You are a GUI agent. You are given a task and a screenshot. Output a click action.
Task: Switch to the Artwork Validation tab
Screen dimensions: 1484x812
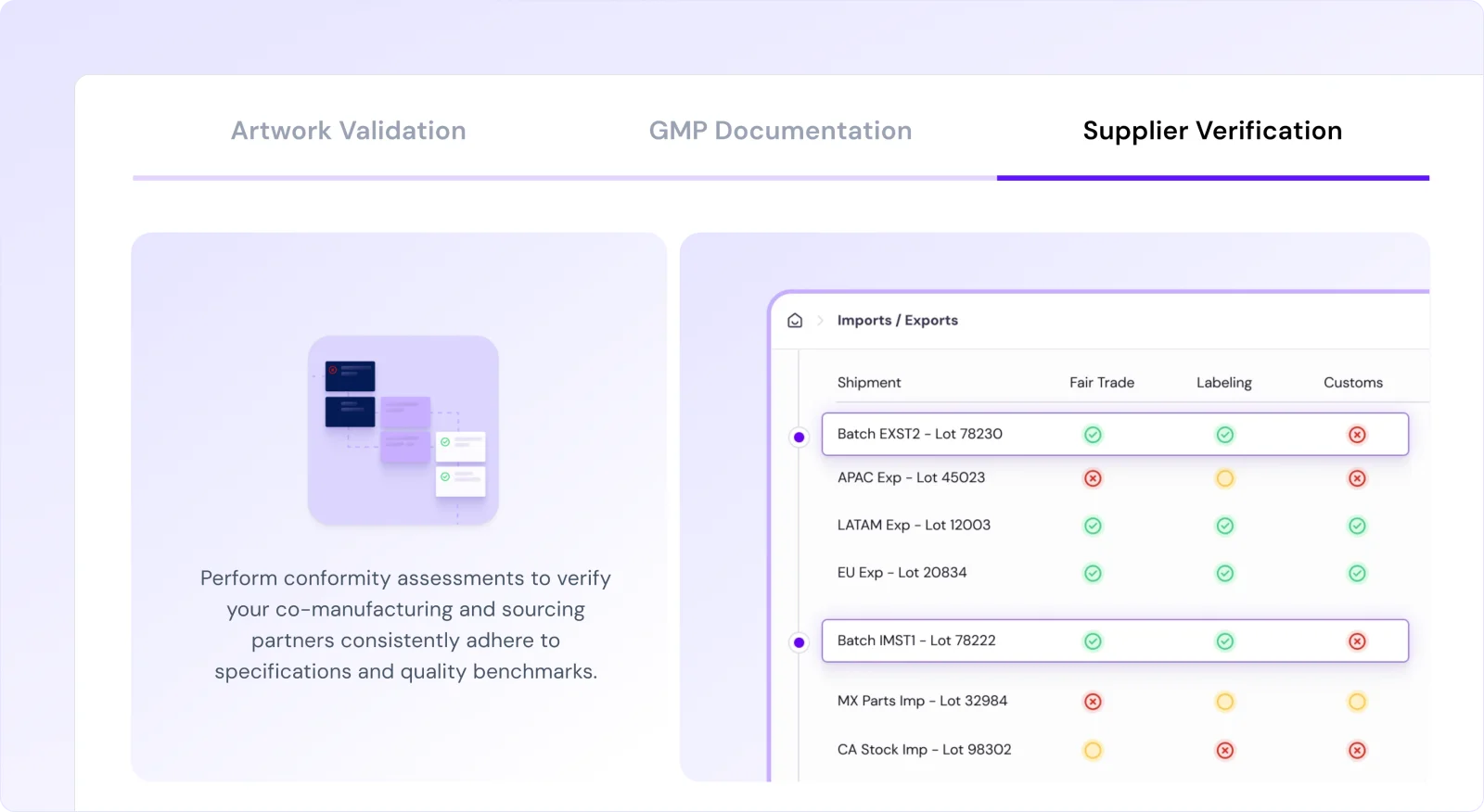[348, 131]
